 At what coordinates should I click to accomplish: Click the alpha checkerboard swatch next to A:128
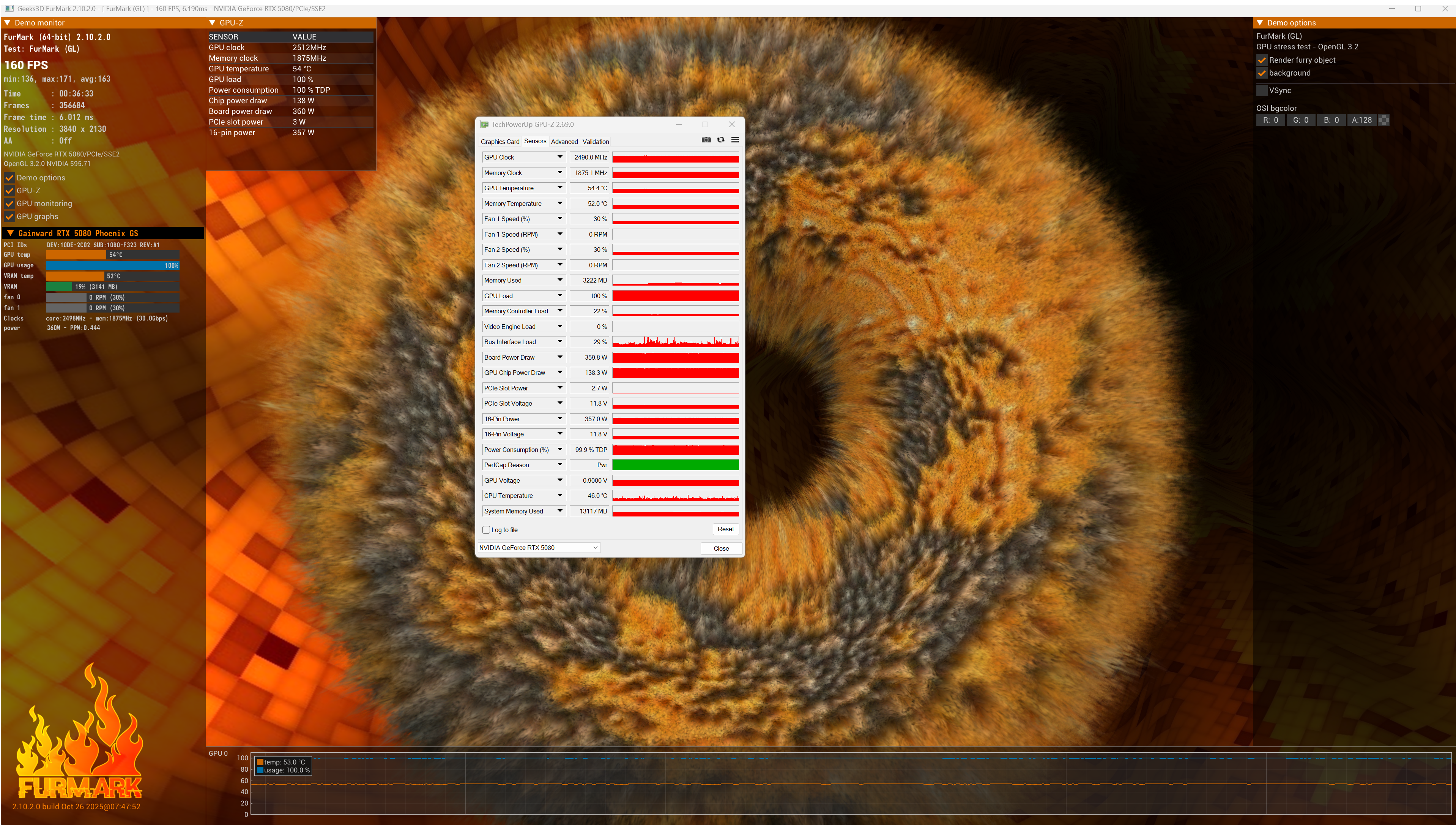click(1384, 120)
